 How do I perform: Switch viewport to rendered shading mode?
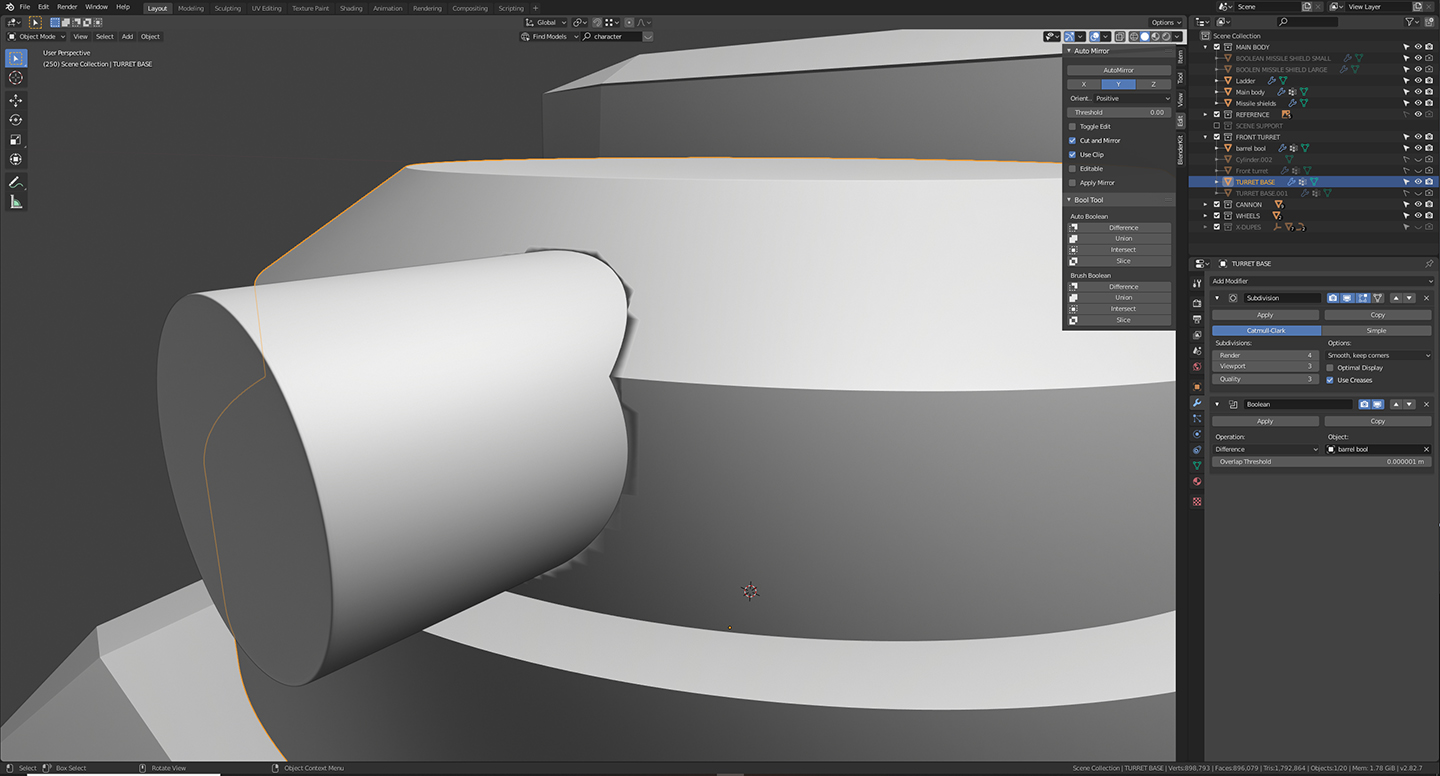point(1165,36)
